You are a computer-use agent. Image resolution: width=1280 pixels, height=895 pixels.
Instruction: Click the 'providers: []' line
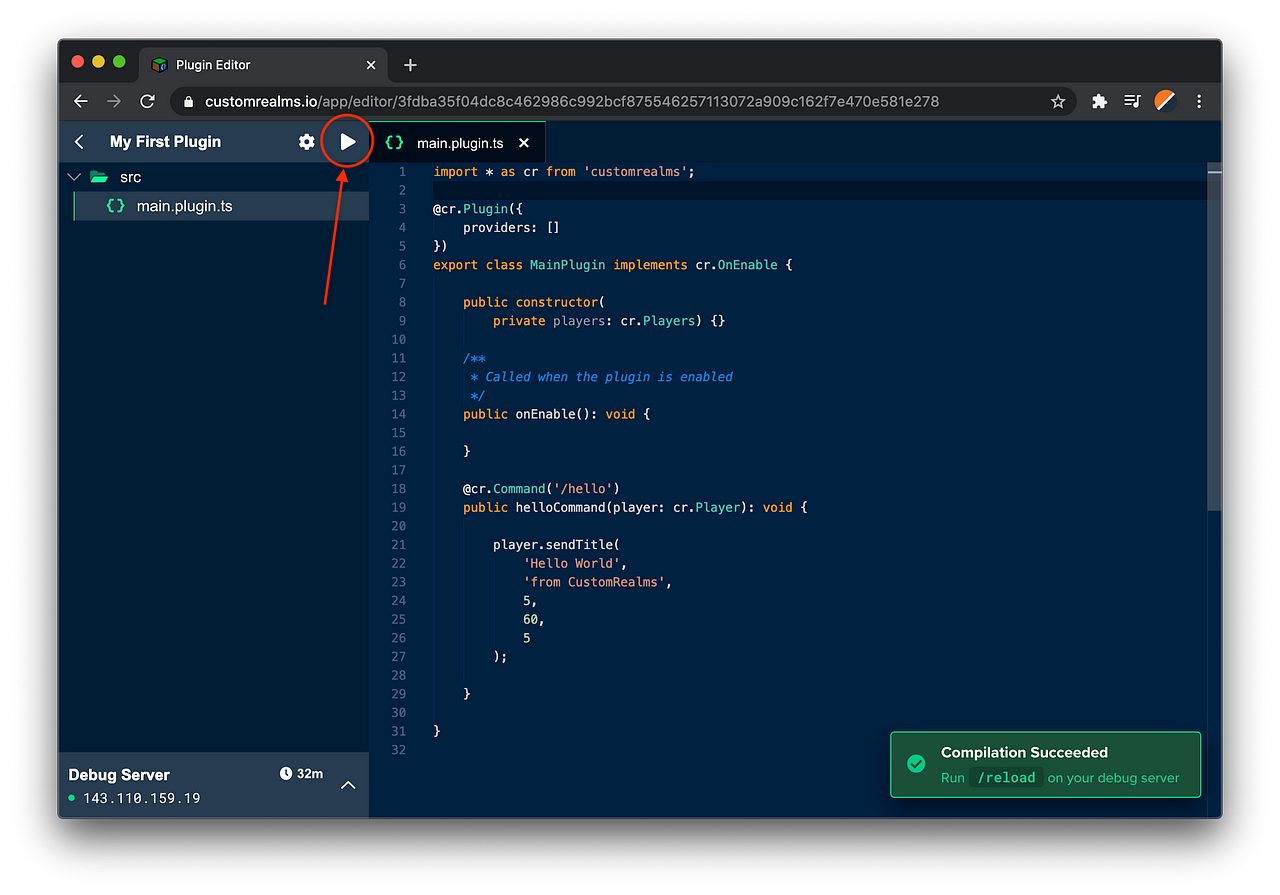[x=511, y=228]
